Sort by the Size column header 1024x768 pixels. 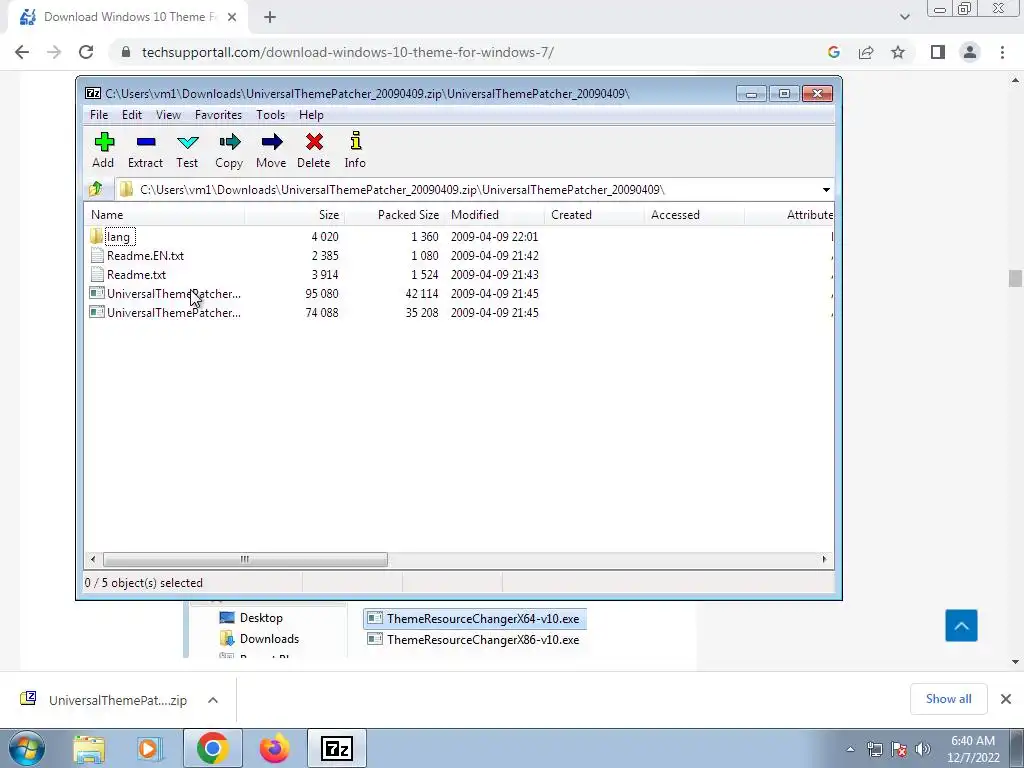294,215
